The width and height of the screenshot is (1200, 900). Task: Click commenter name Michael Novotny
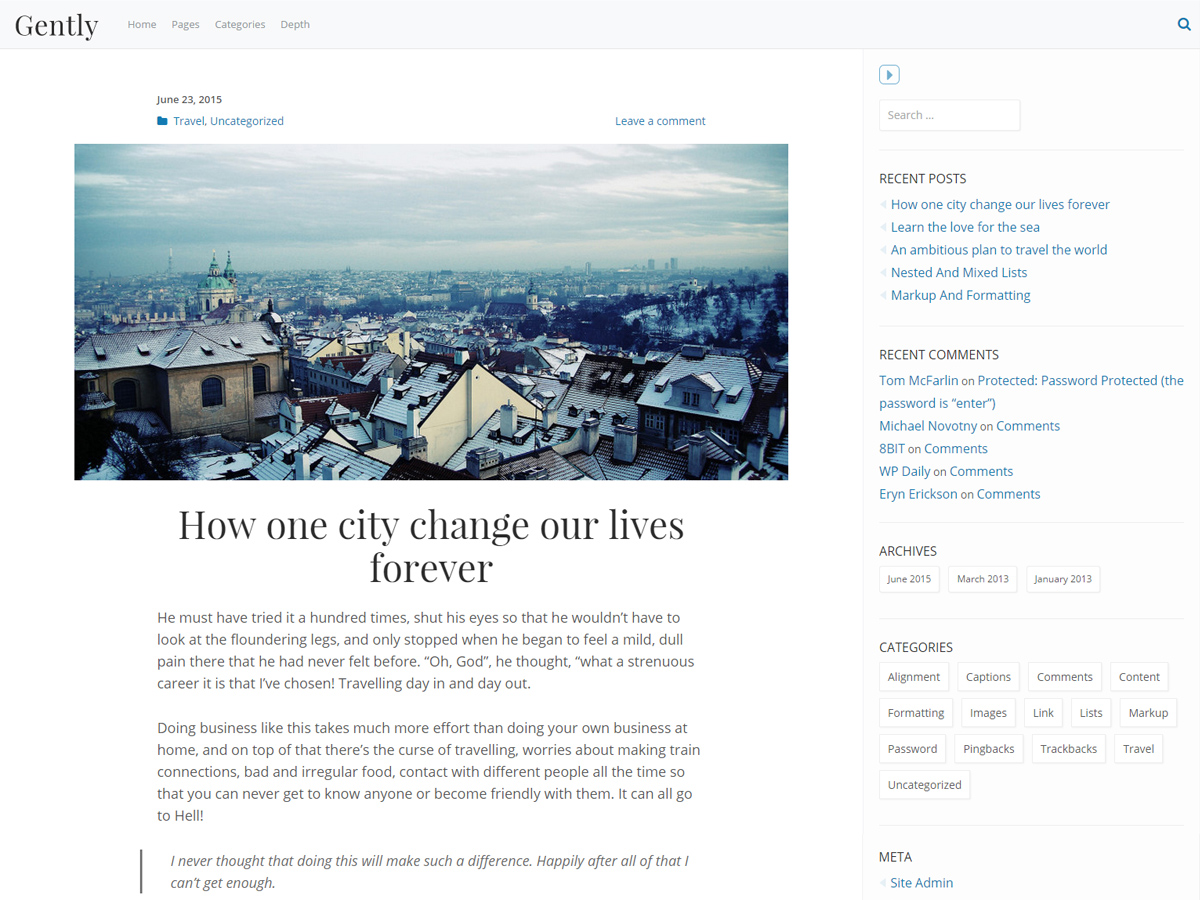928,426
